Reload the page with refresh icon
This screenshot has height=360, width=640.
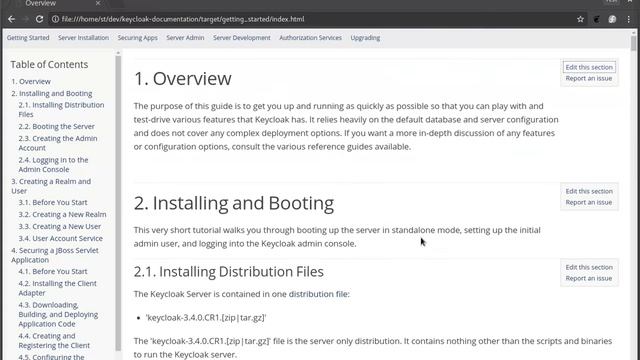[39, 19]
